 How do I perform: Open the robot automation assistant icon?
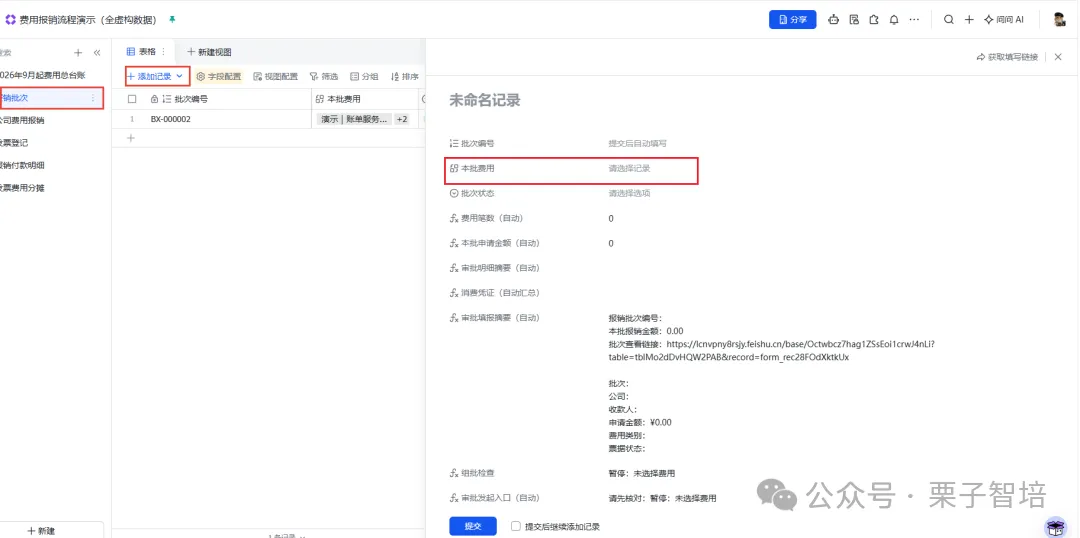(833, 19)
